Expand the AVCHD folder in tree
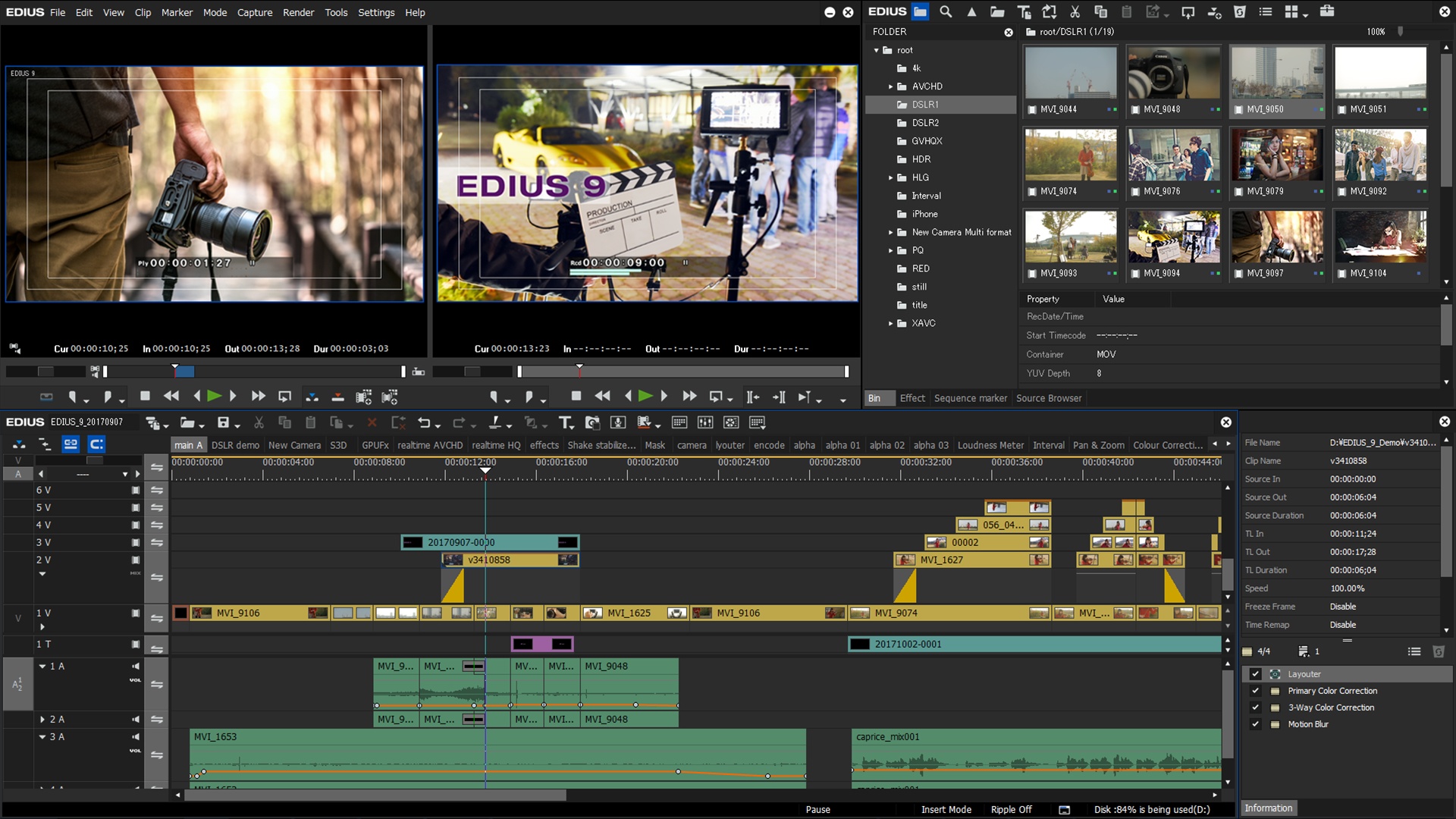The image size is (1456, 819). (891, 86)
